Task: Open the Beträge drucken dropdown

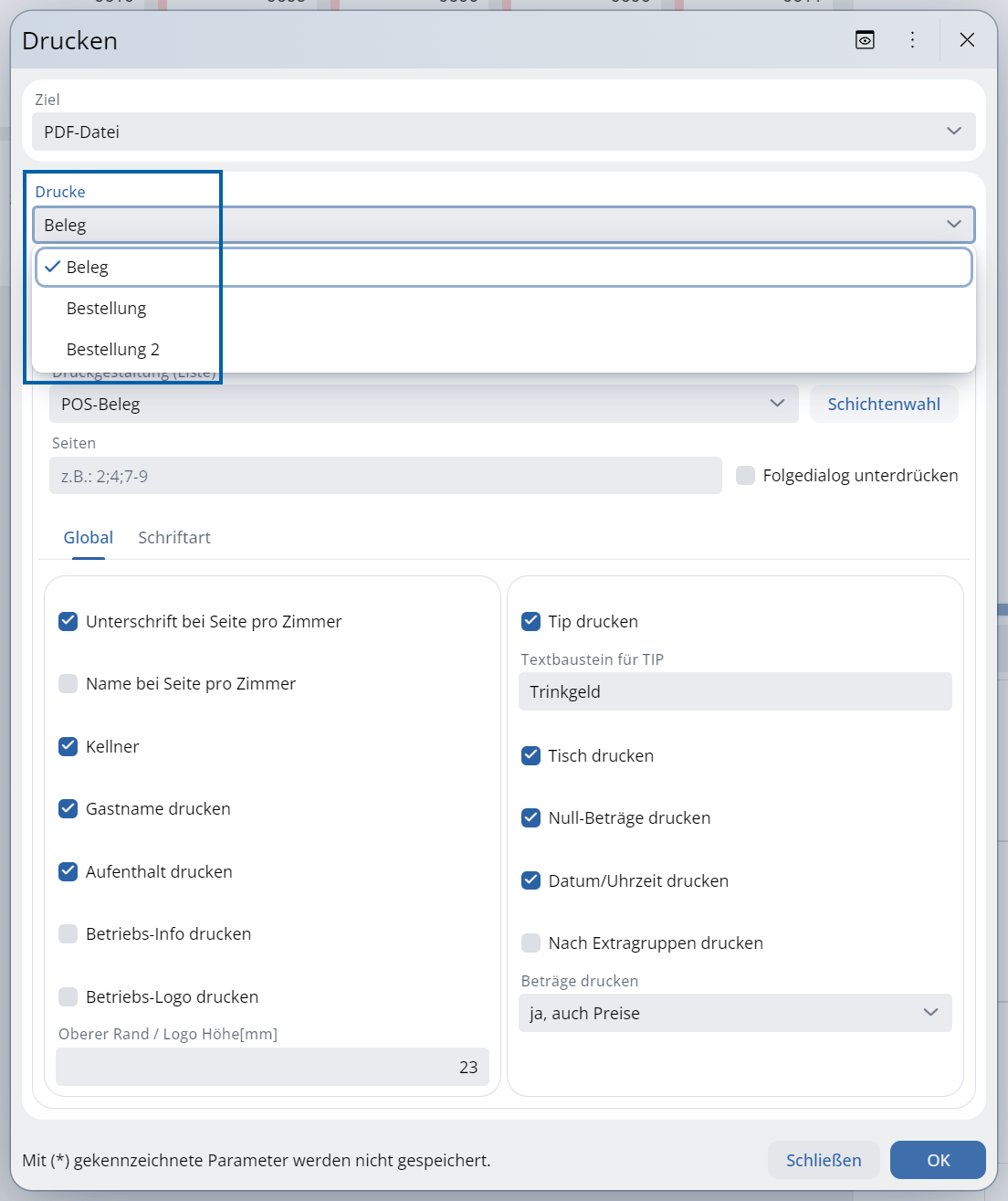Action: tap(734, 1013)
